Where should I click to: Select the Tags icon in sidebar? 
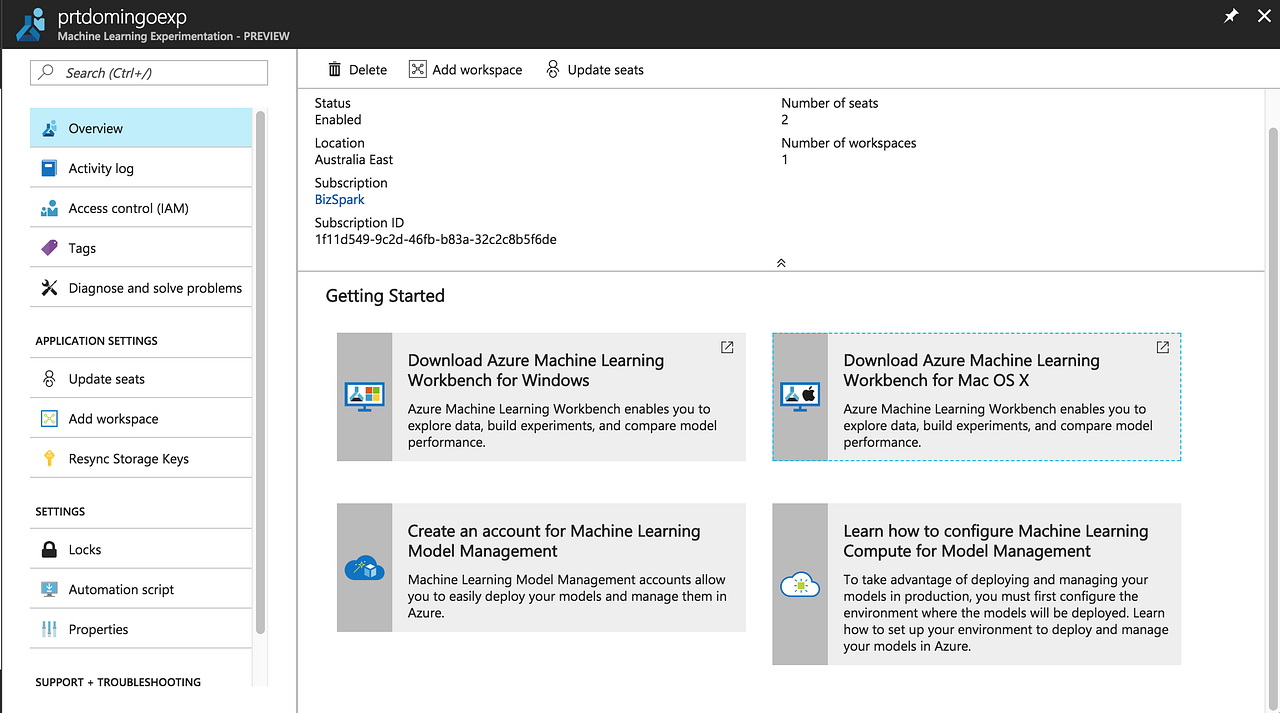click(x=48, y=247)
